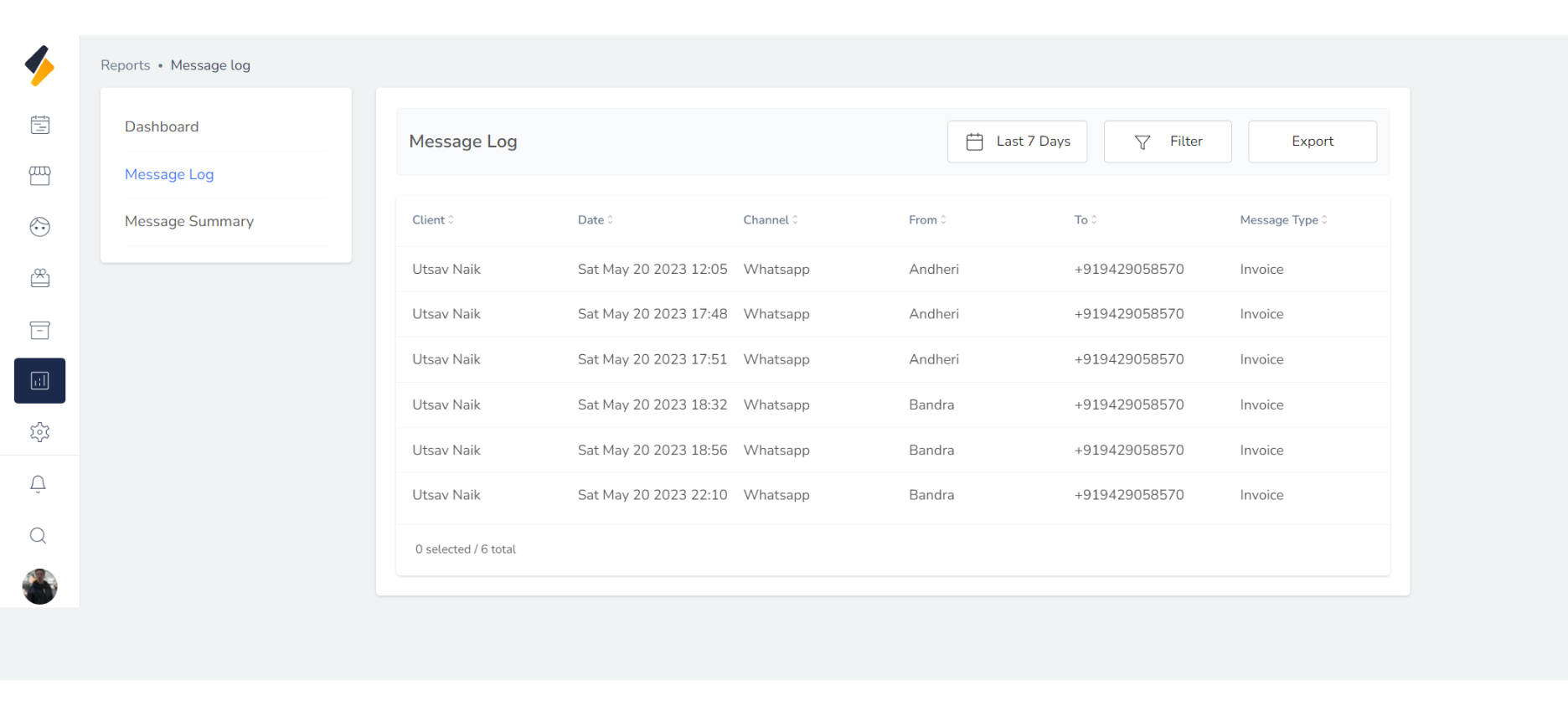Click the face icon for clients
Screen dimensions: 1568x716
pos(39,227)
